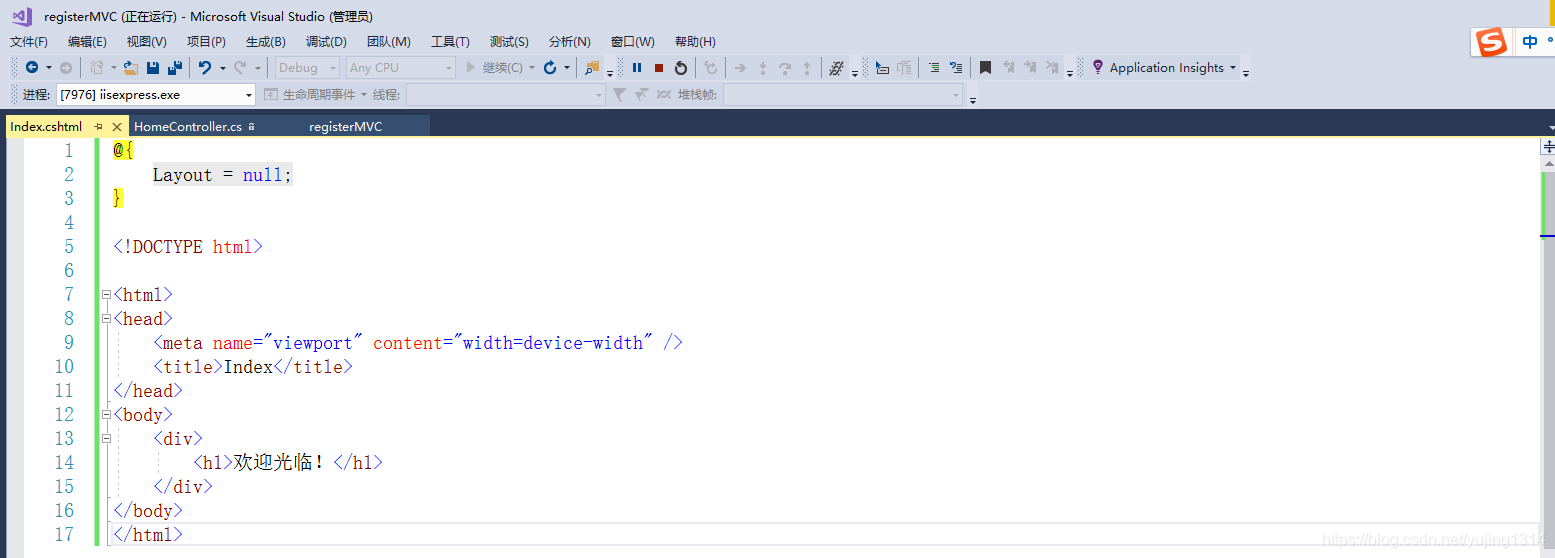Viewport: 1555px width, 558px height.
Task: Click the Application Insights lightbulb icon
Action: [x=1098, y=67]
